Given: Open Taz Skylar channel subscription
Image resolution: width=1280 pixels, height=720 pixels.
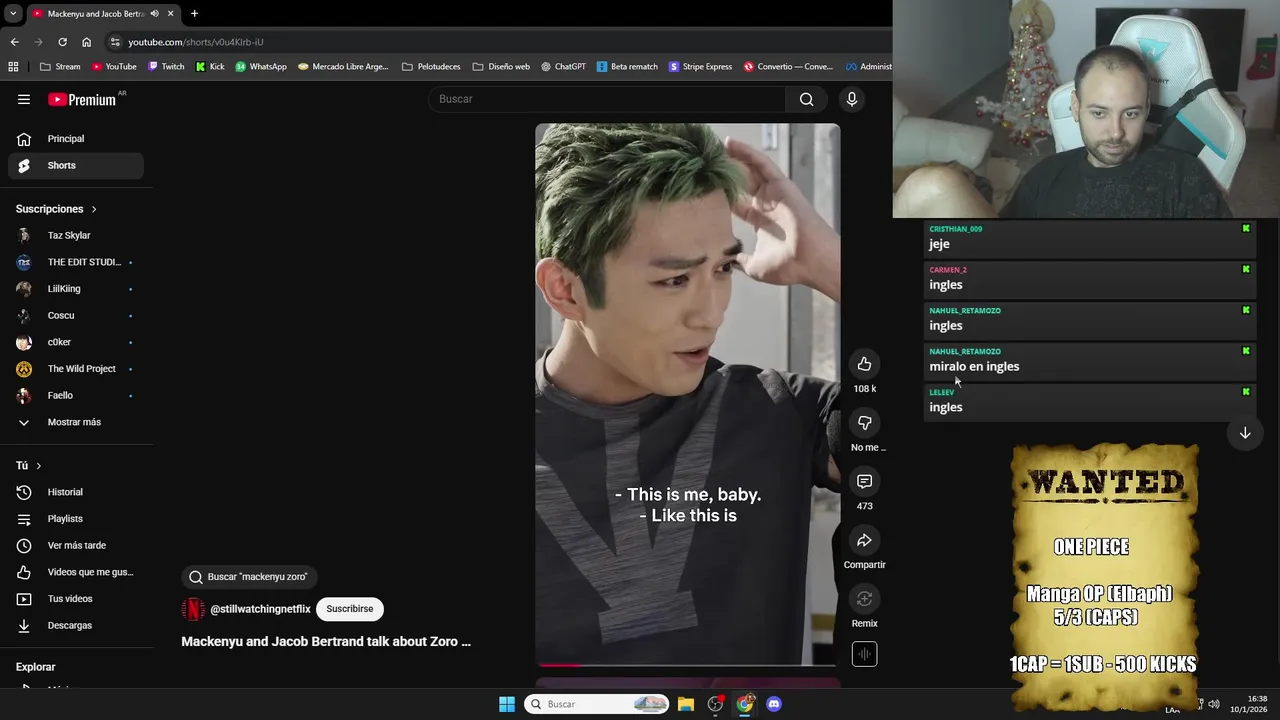Looking at the screenshot, I should click(76, 235).
